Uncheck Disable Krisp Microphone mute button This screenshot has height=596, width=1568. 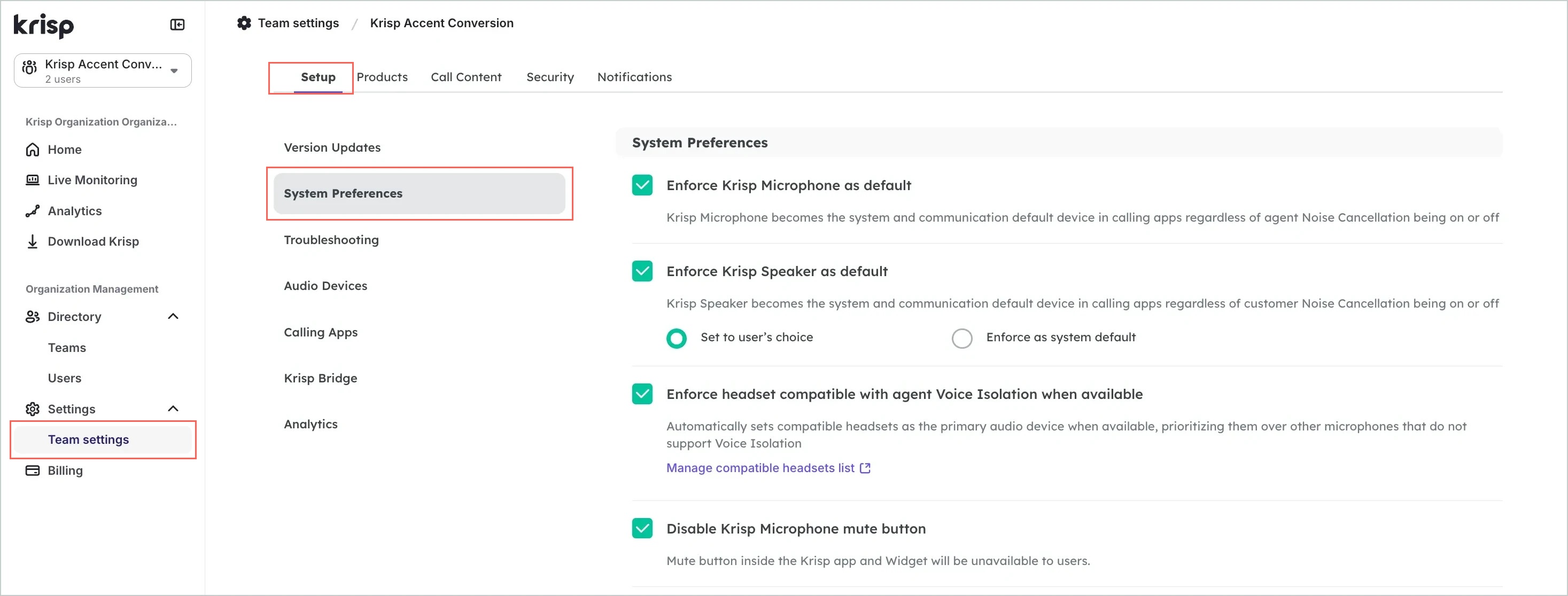[642, 529]
